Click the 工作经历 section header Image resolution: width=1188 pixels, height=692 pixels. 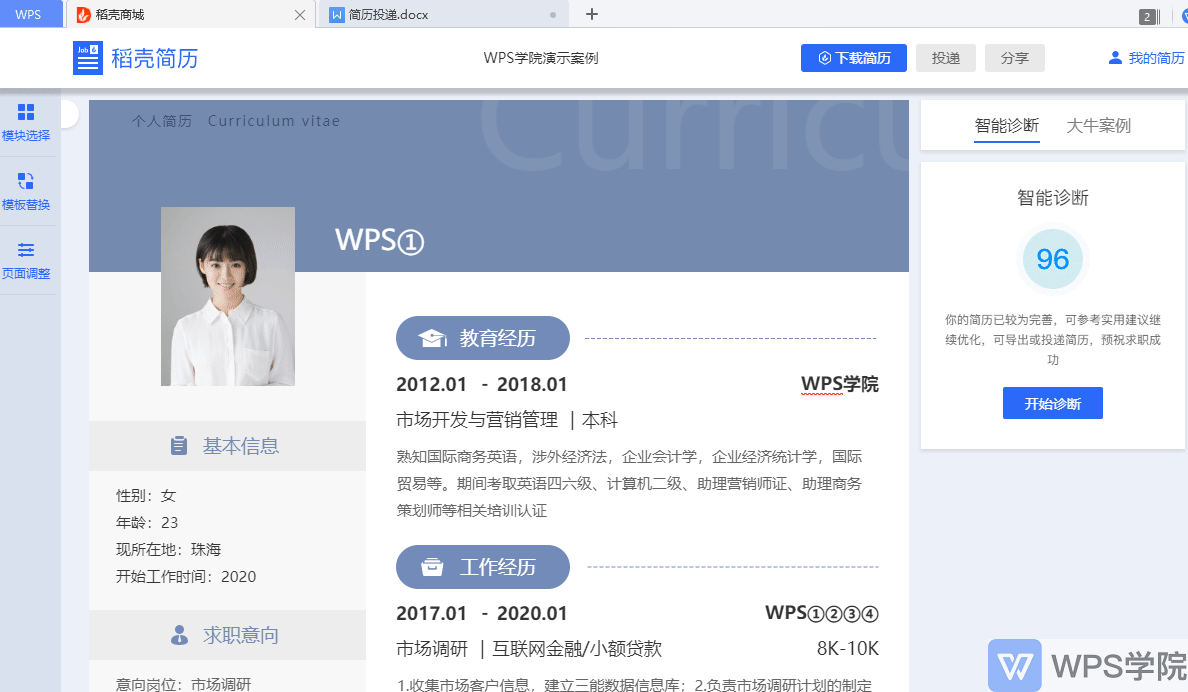483,567
